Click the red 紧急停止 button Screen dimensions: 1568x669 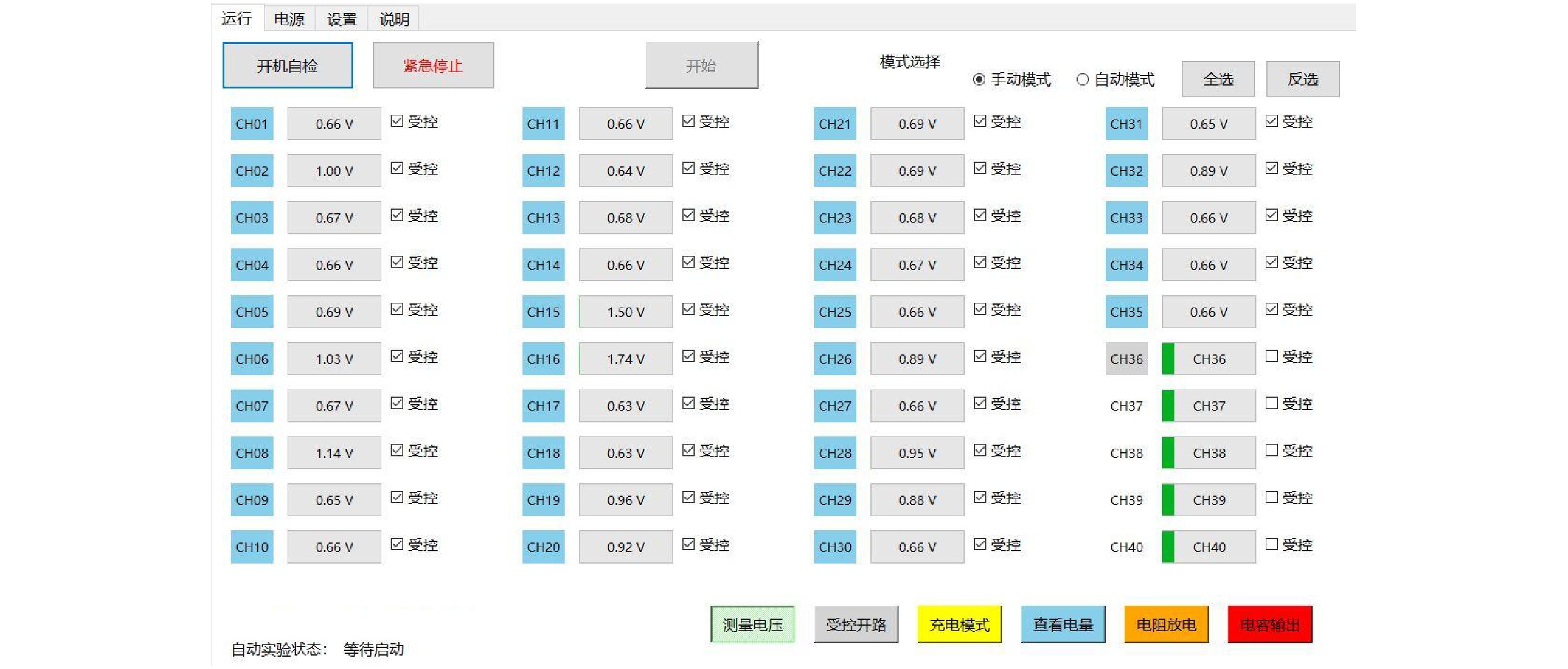tap(433, 65)
